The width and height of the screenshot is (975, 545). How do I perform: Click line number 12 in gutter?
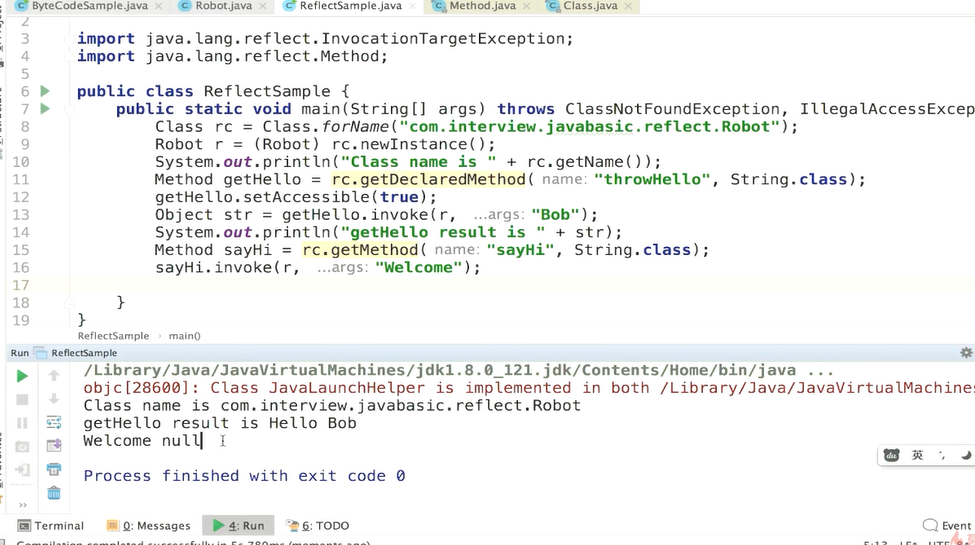(x=21, y=197)
